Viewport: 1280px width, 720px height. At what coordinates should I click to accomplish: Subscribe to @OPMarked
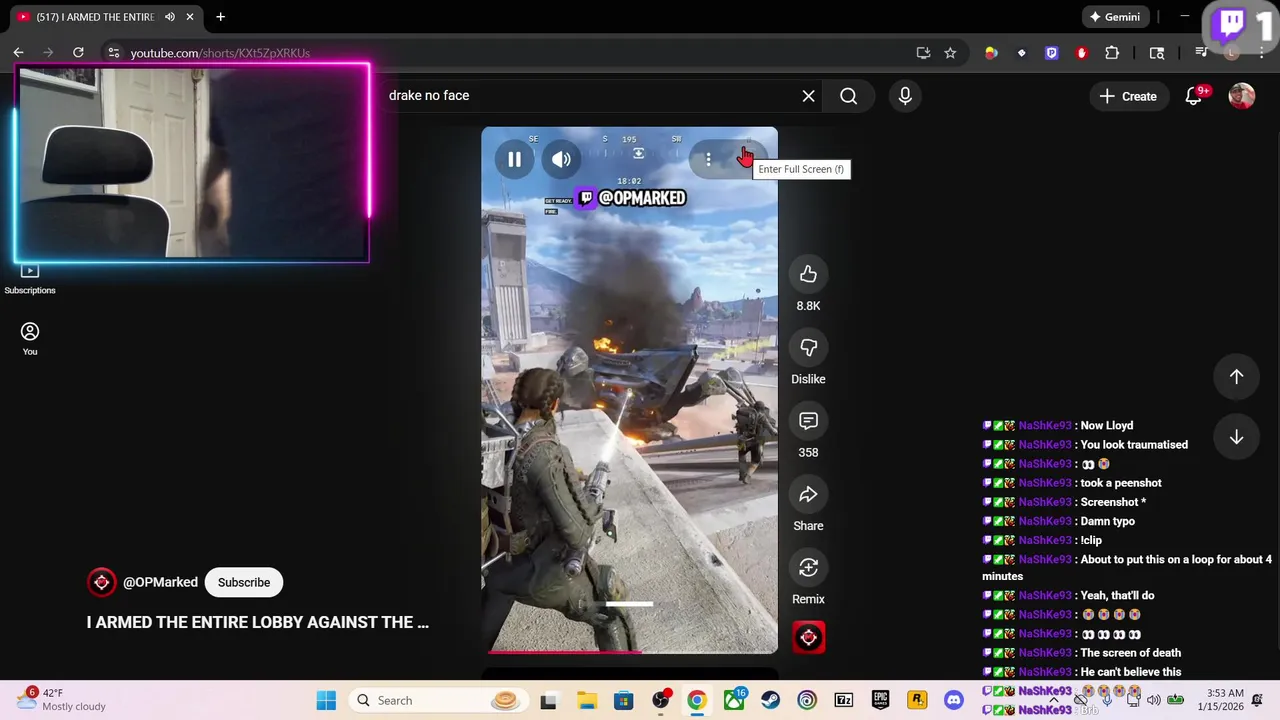pos(244,582)
